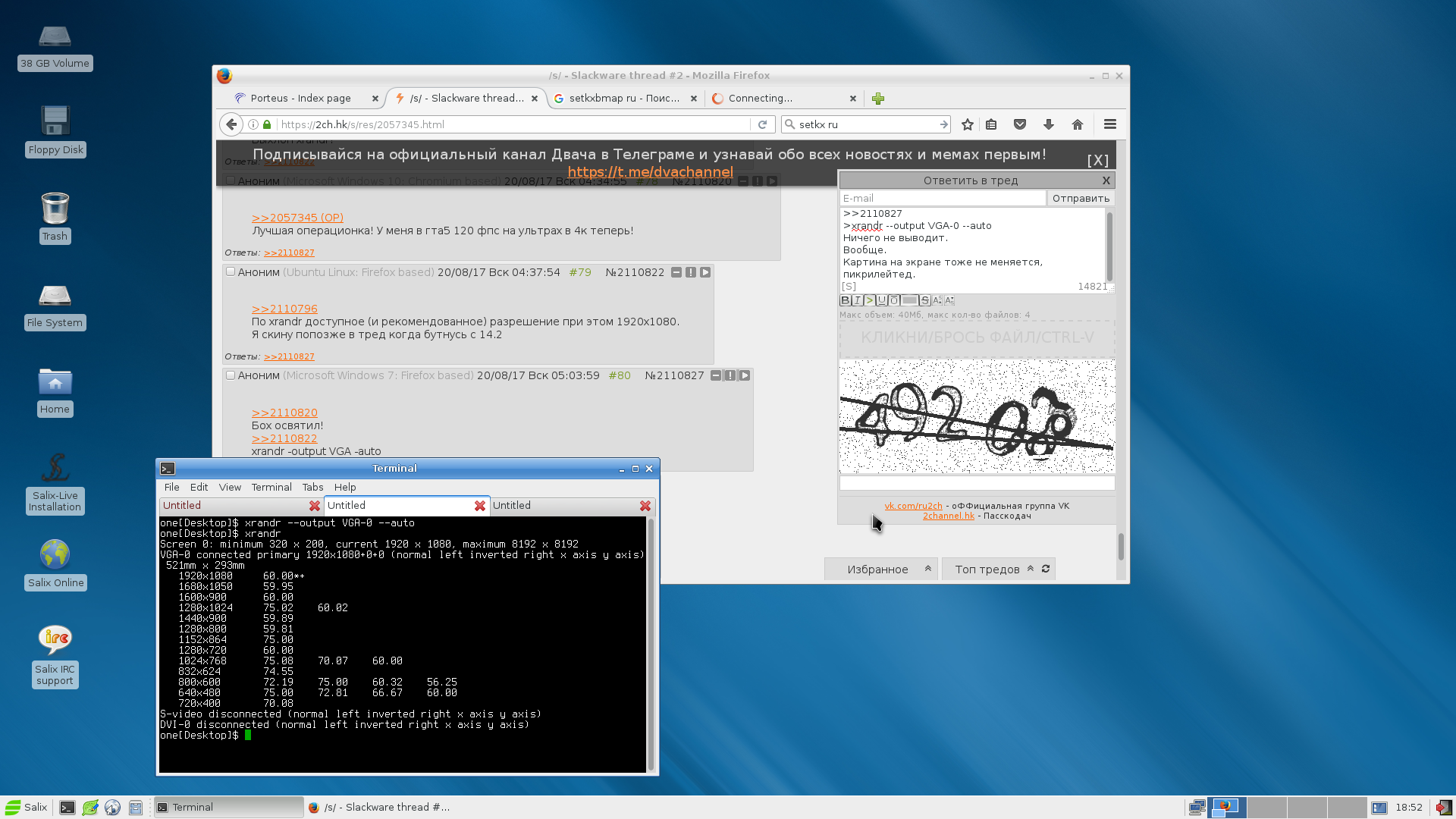Open 2channel.hk link
The width and height of the screenshot is (1456, 819).
tap(948, 516)
